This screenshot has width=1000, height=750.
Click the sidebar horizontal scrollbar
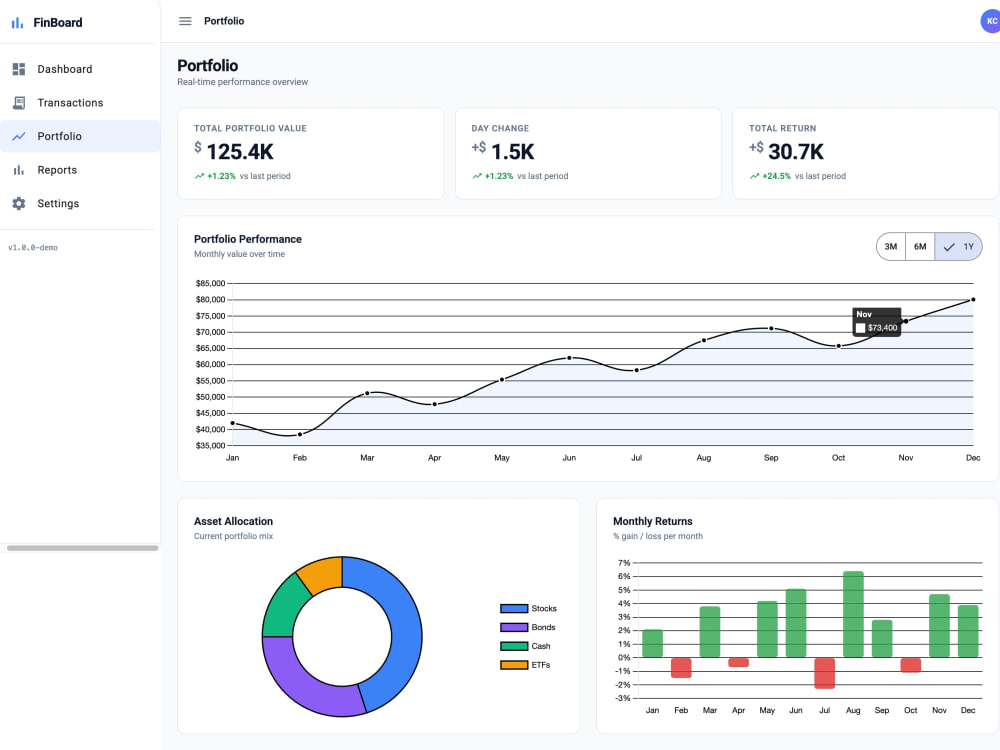click(82, 548)
